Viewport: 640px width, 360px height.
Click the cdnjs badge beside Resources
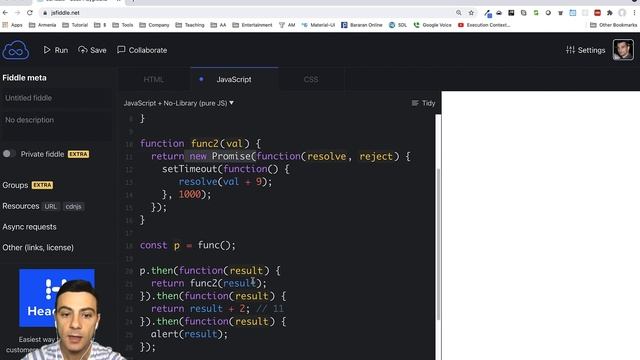tap(73, 207)
